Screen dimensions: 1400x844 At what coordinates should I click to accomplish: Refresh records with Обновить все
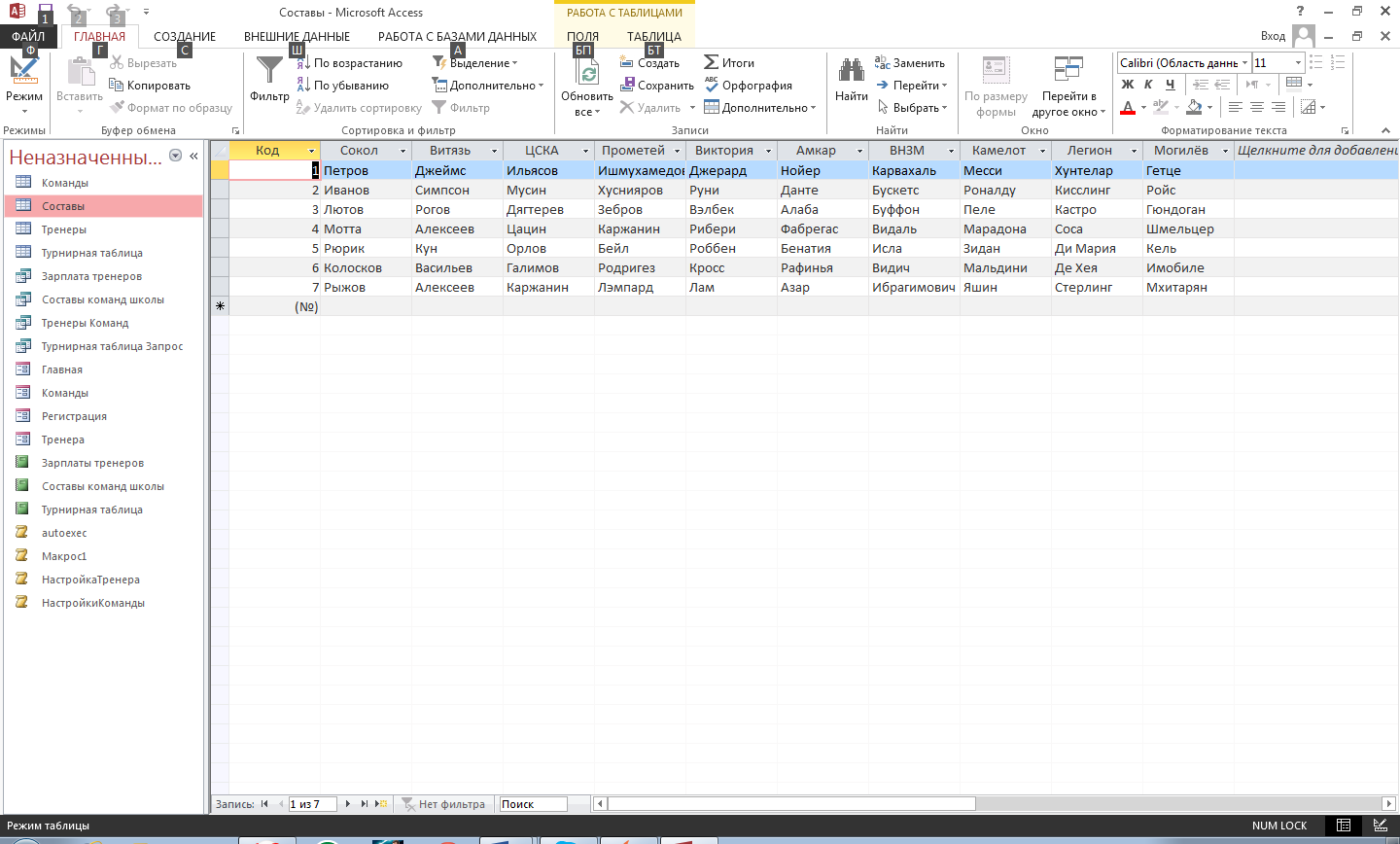pos(586,87)
